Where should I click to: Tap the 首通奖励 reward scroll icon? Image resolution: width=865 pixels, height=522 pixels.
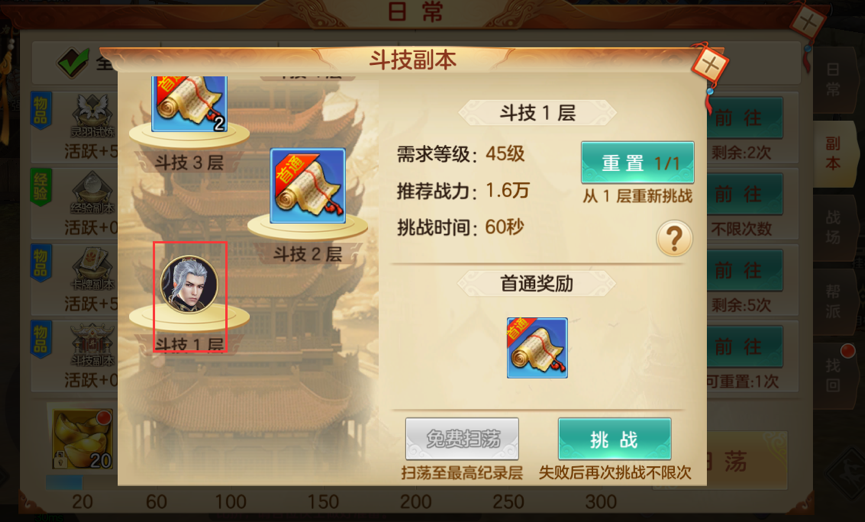point(537,348)
